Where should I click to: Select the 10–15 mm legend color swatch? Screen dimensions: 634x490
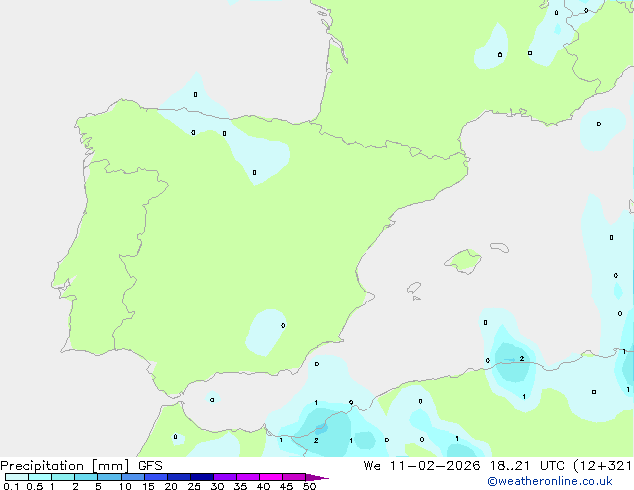click(133, 477)
